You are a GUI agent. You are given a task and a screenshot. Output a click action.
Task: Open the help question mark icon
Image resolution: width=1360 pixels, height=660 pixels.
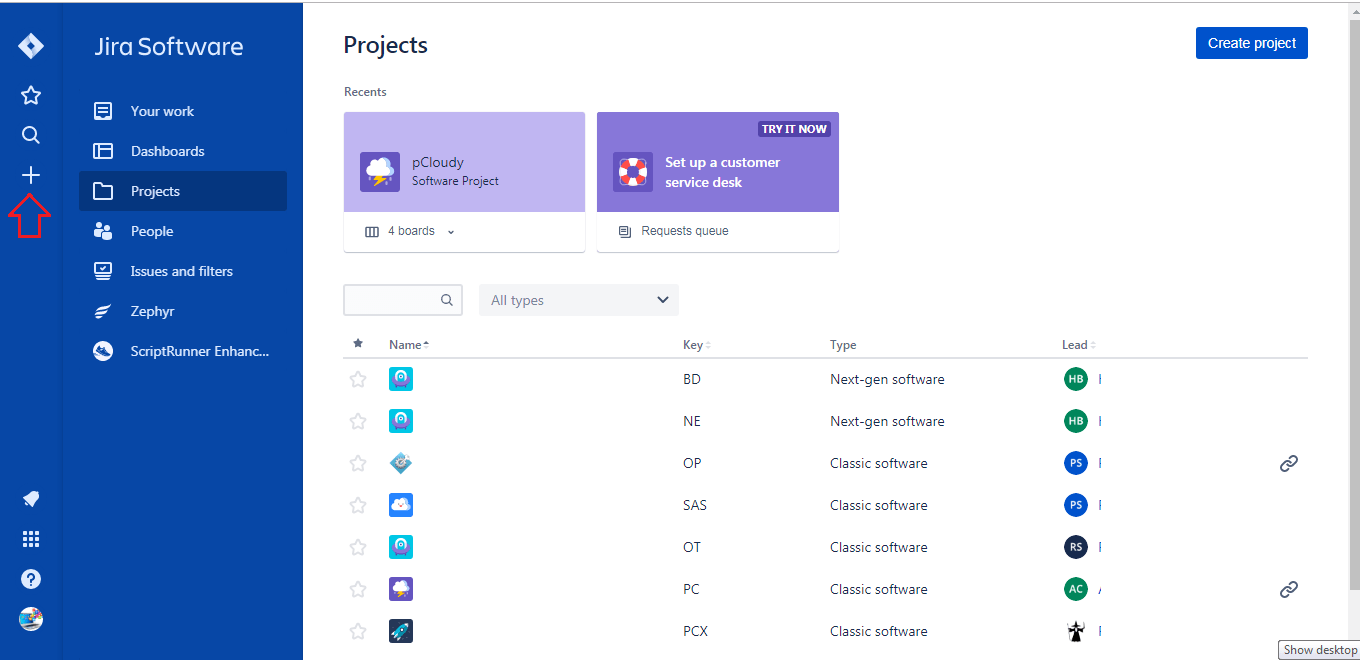[31, 579]
